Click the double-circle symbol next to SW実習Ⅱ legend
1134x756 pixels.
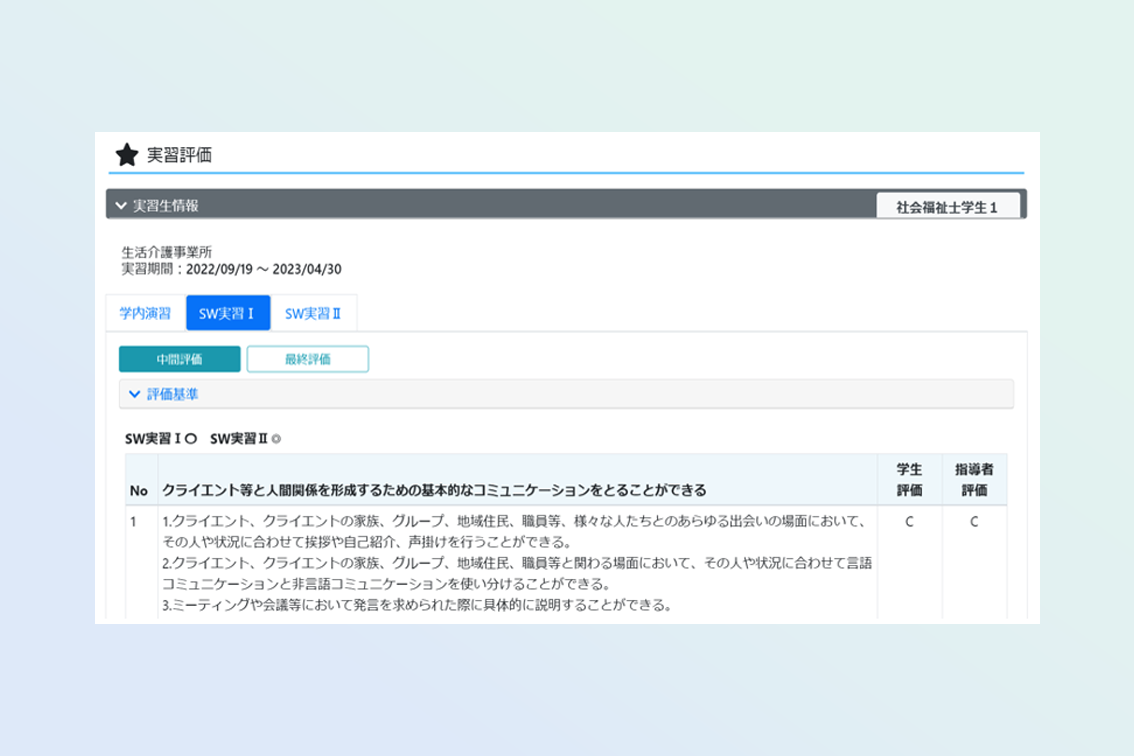point(276,439)
